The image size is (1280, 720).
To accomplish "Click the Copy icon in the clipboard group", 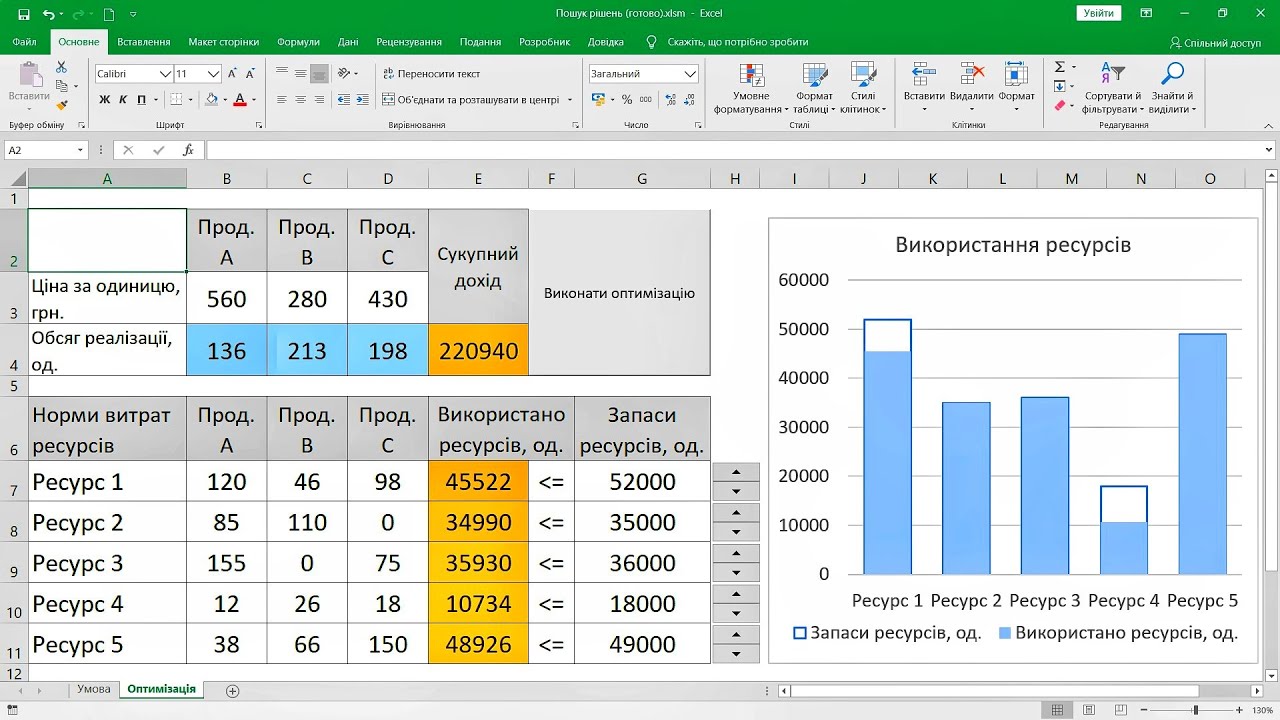I will 61,86.
